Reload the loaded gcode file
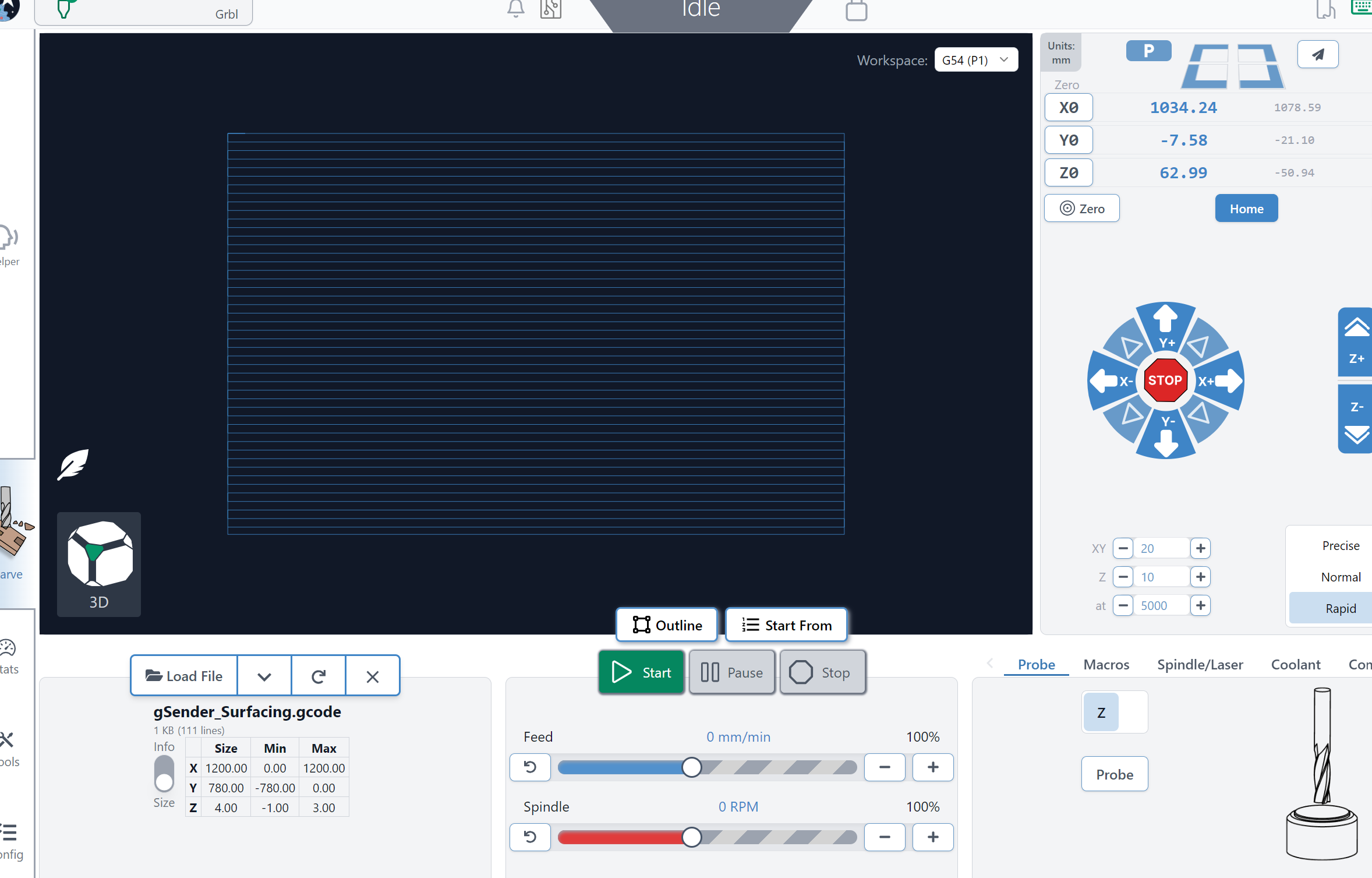This screenshot has height=878, width=1372. point(318,676)
